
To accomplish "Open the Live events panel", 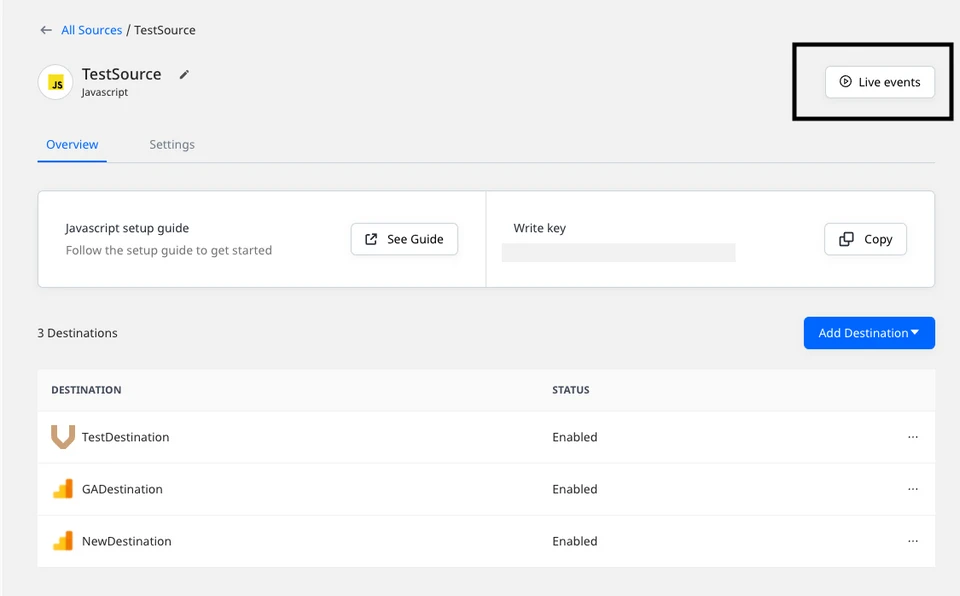I will pyautogui.click(x=879, y=82).
